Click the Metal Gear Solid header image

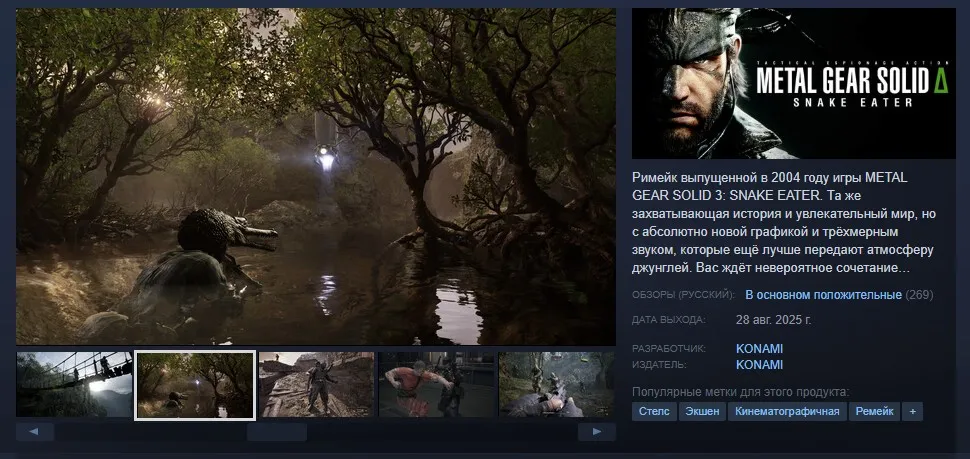793,84
